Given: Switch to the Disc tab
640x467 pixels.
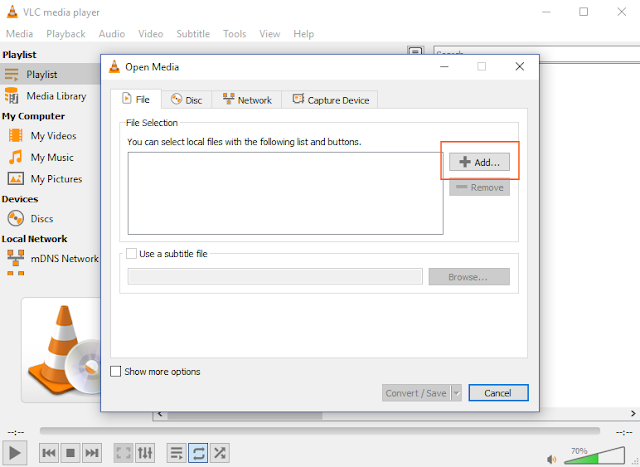Looking at the screenshot, I should coord(187,100).
